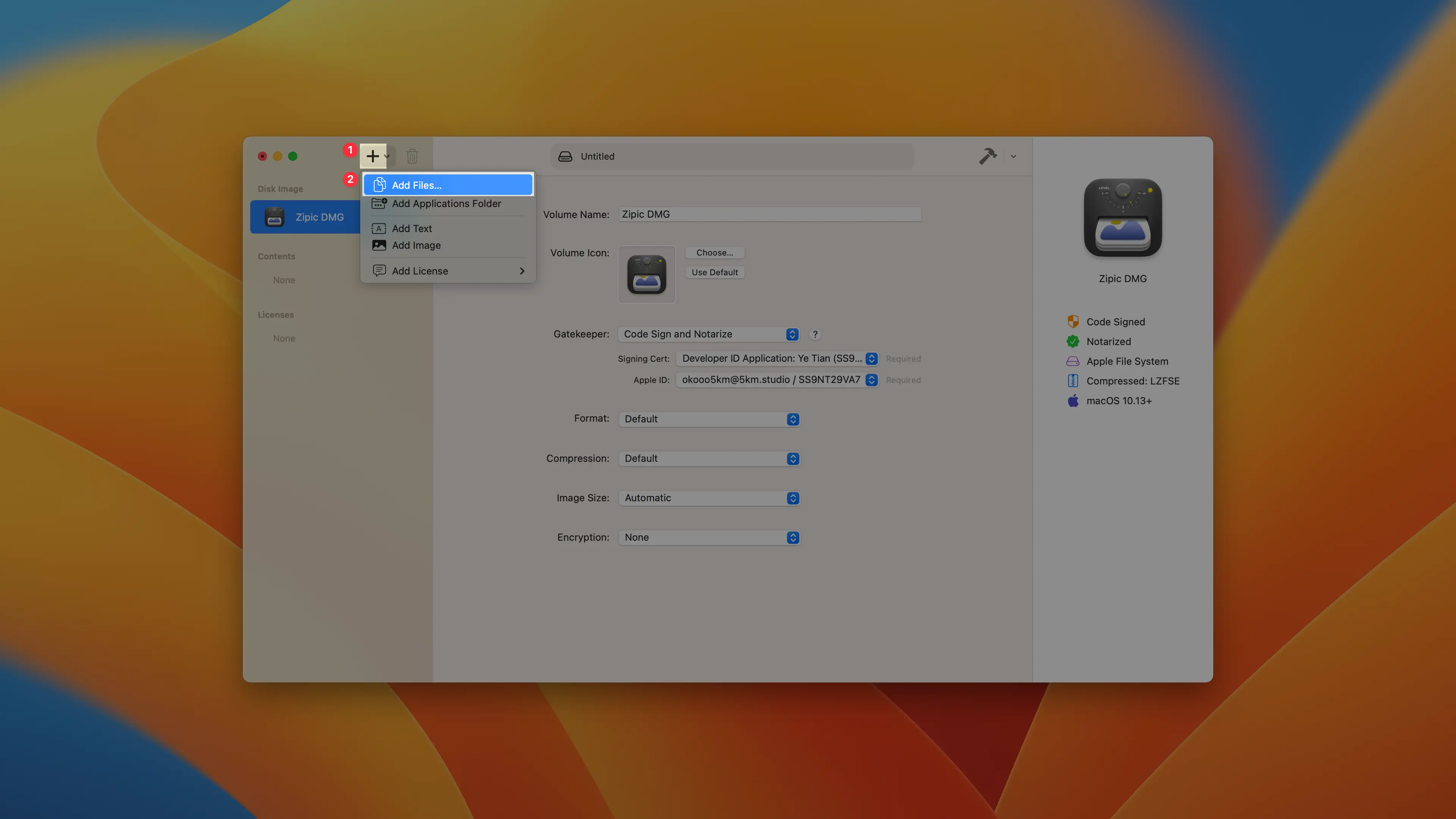The height and width of the screenshot is (819, 1456).
Task: Click the Licenses sidebar heading
Action: pyautogui.click(x=276, y=315)
